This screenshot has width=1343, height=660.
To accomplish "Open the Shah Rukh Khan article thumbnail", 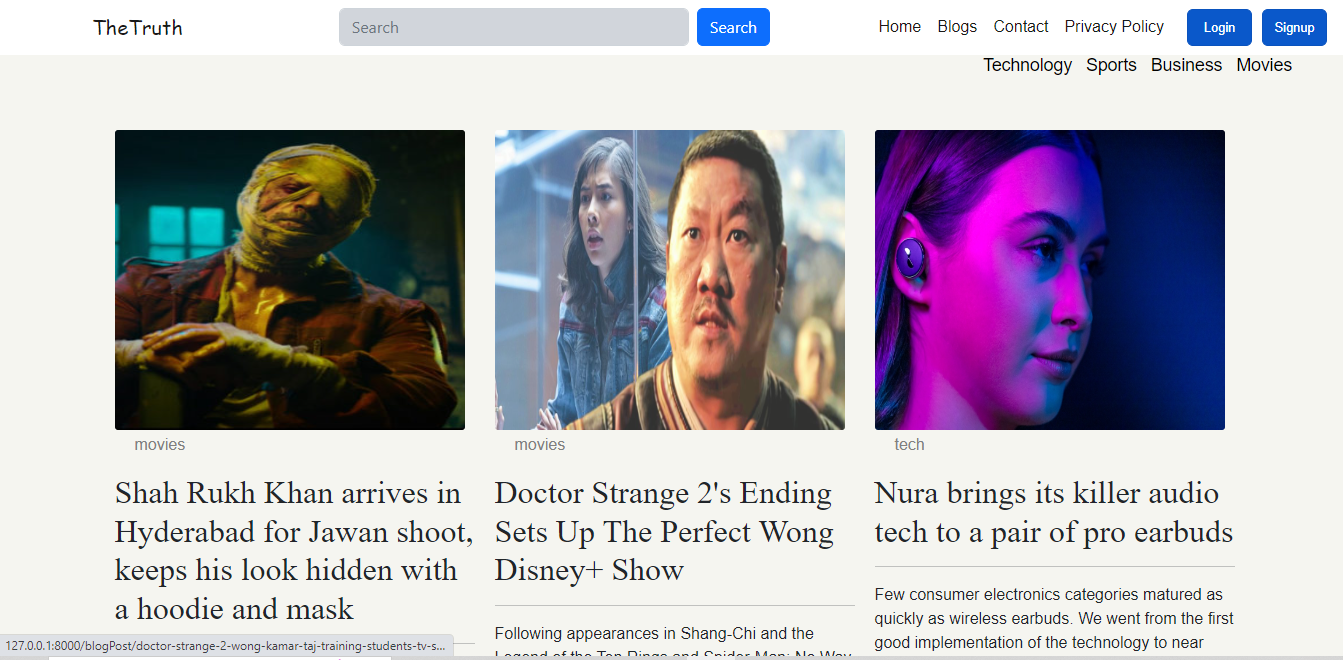I will click(x=290, y=280).
